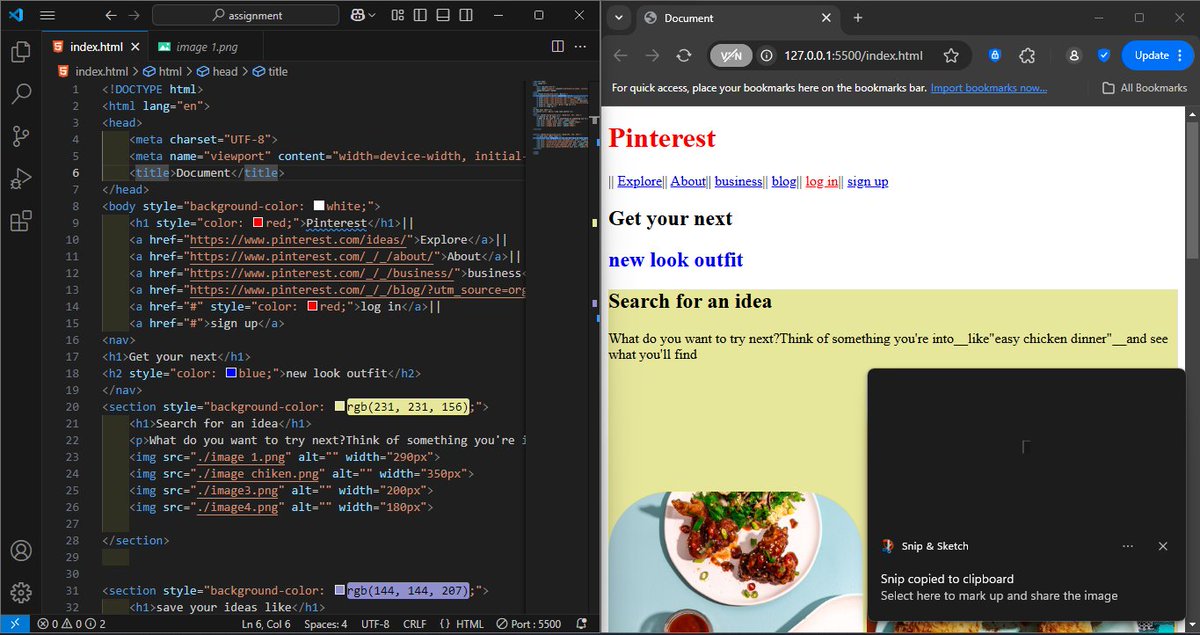Open the Run and Debug view
Image resolution: width=1200 pixels, height=635 pixels.
coord(21,180)
